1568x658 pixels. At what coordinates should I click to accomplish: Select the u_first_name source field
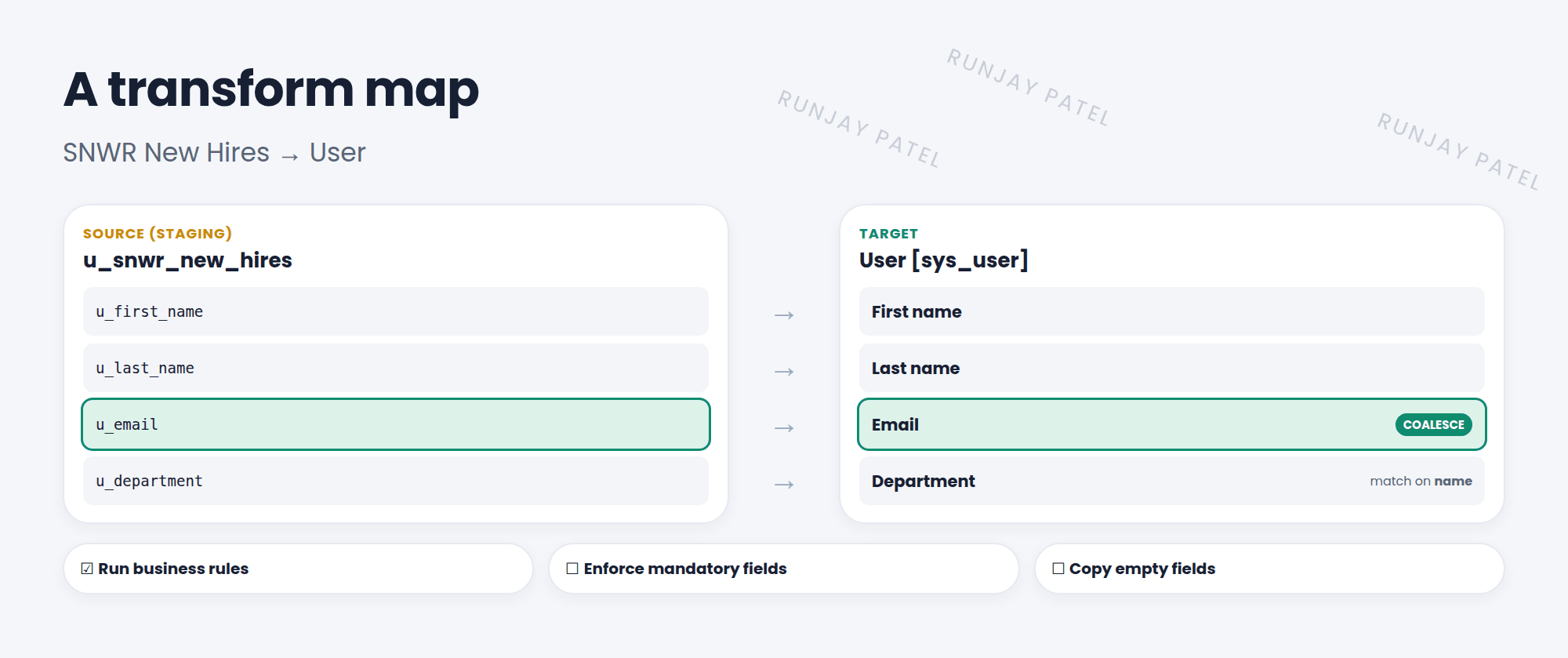(x=396, y=311)
